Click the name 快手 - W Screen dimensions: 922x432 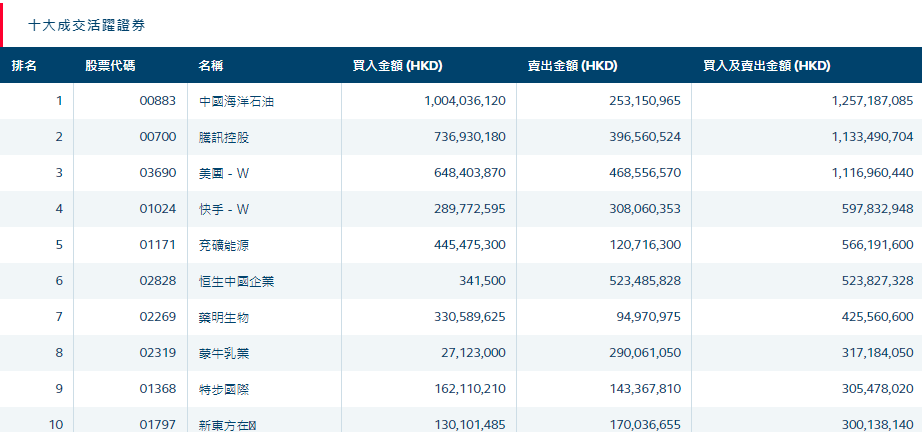[224, 209]
